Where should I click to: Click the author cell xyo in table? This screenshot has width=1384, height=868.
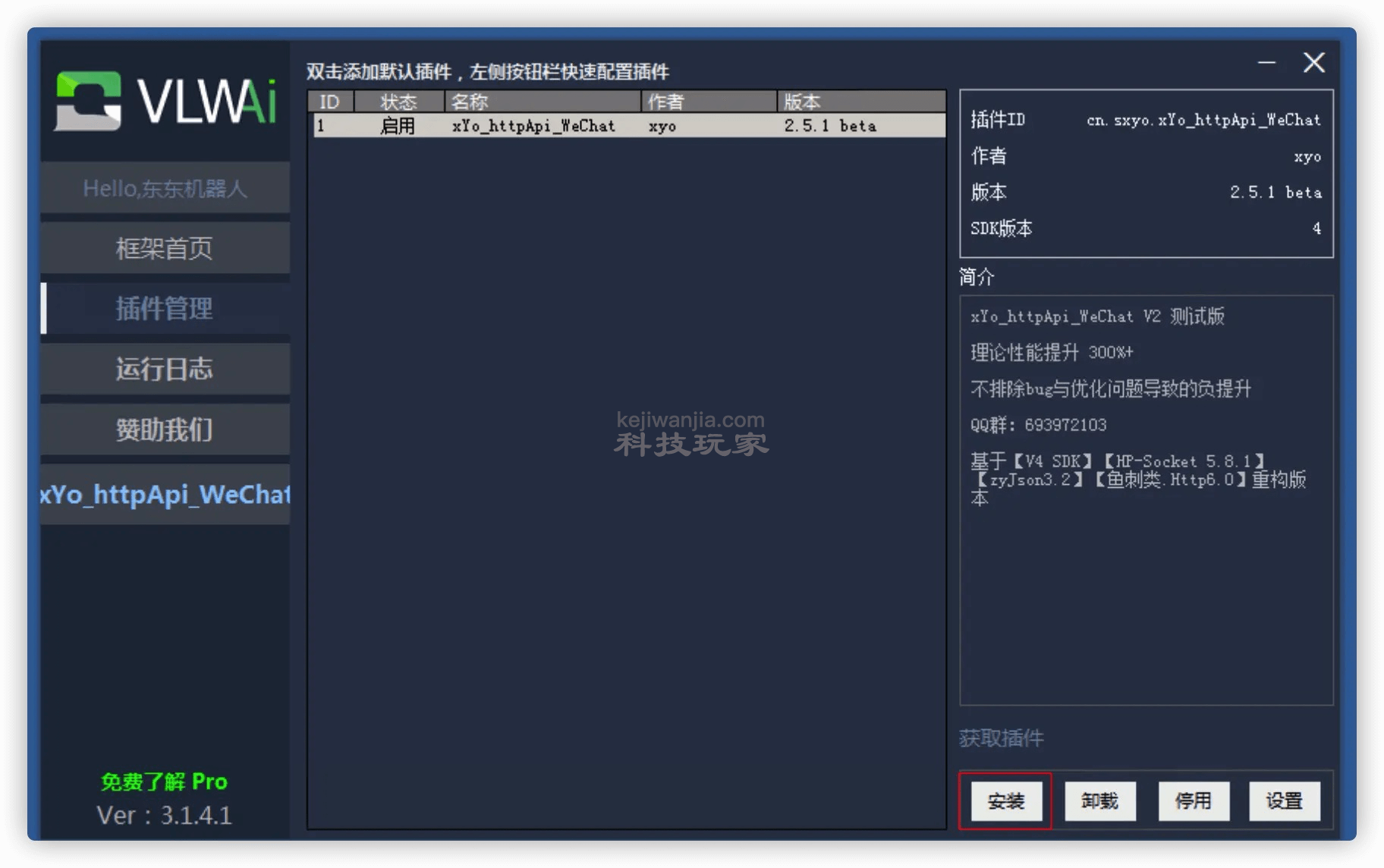[662, 127]
